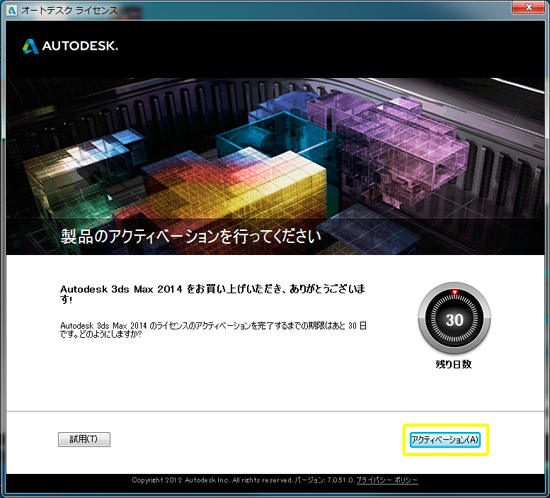Image resolution: width=550 pixels, height=498 pixels.
Task: Click the 30 days countdown dial
Action: coord(454,319)
